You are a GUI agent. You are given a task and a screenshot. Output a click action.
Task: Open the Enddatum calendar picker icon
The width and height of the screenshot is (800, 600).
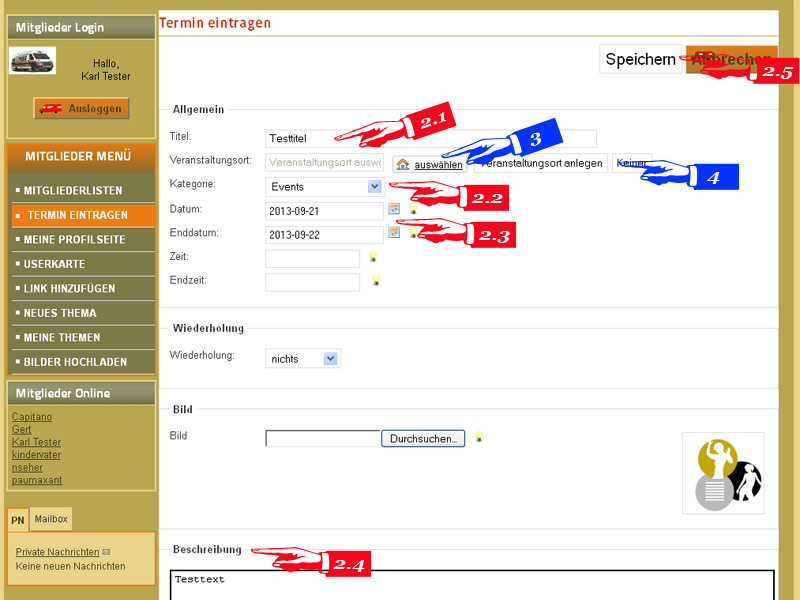[394, 232]
